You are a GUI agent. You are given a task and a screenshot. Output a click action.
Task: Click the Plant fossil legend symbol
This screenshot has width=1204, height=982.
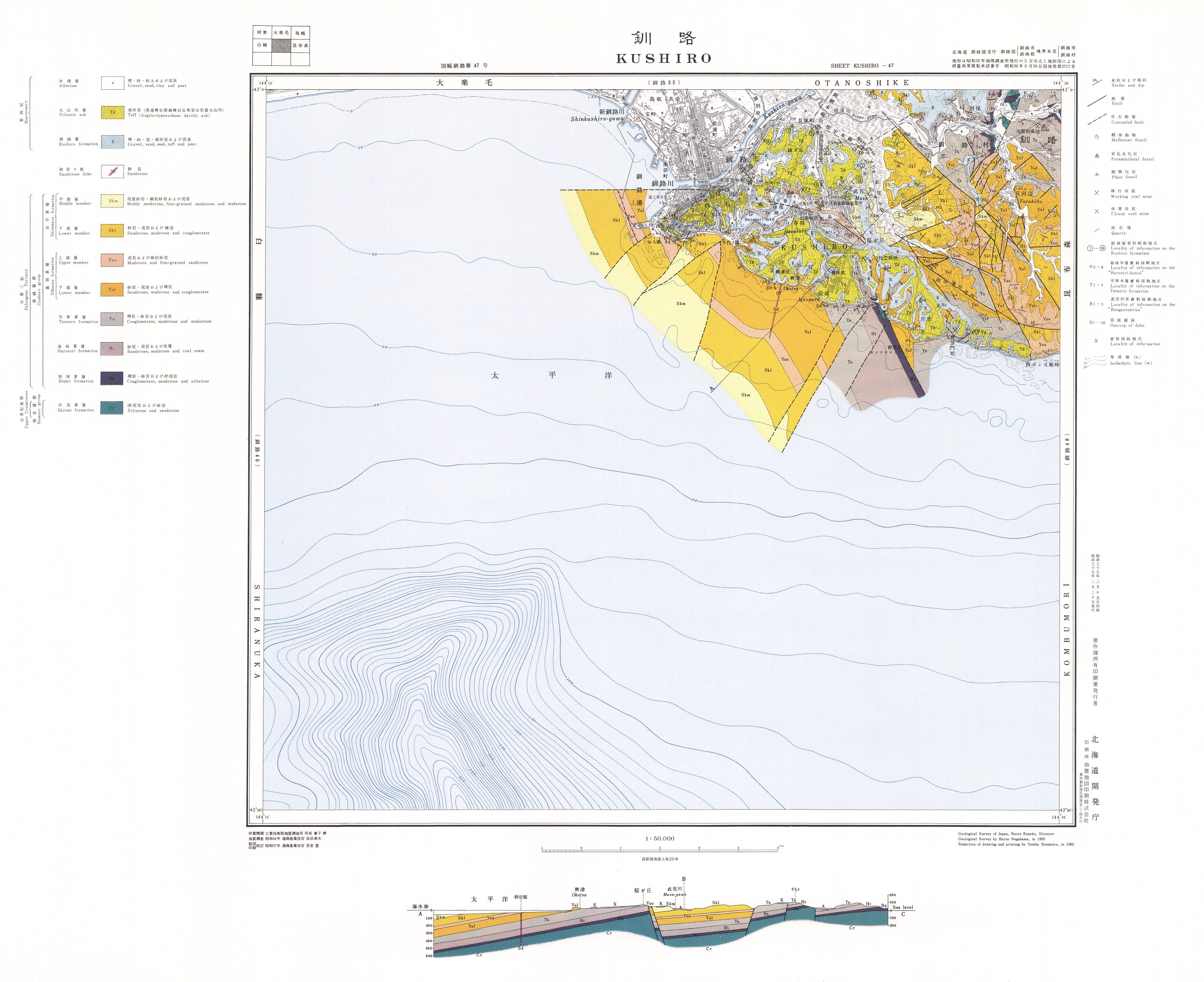(x=1096, y=174)
